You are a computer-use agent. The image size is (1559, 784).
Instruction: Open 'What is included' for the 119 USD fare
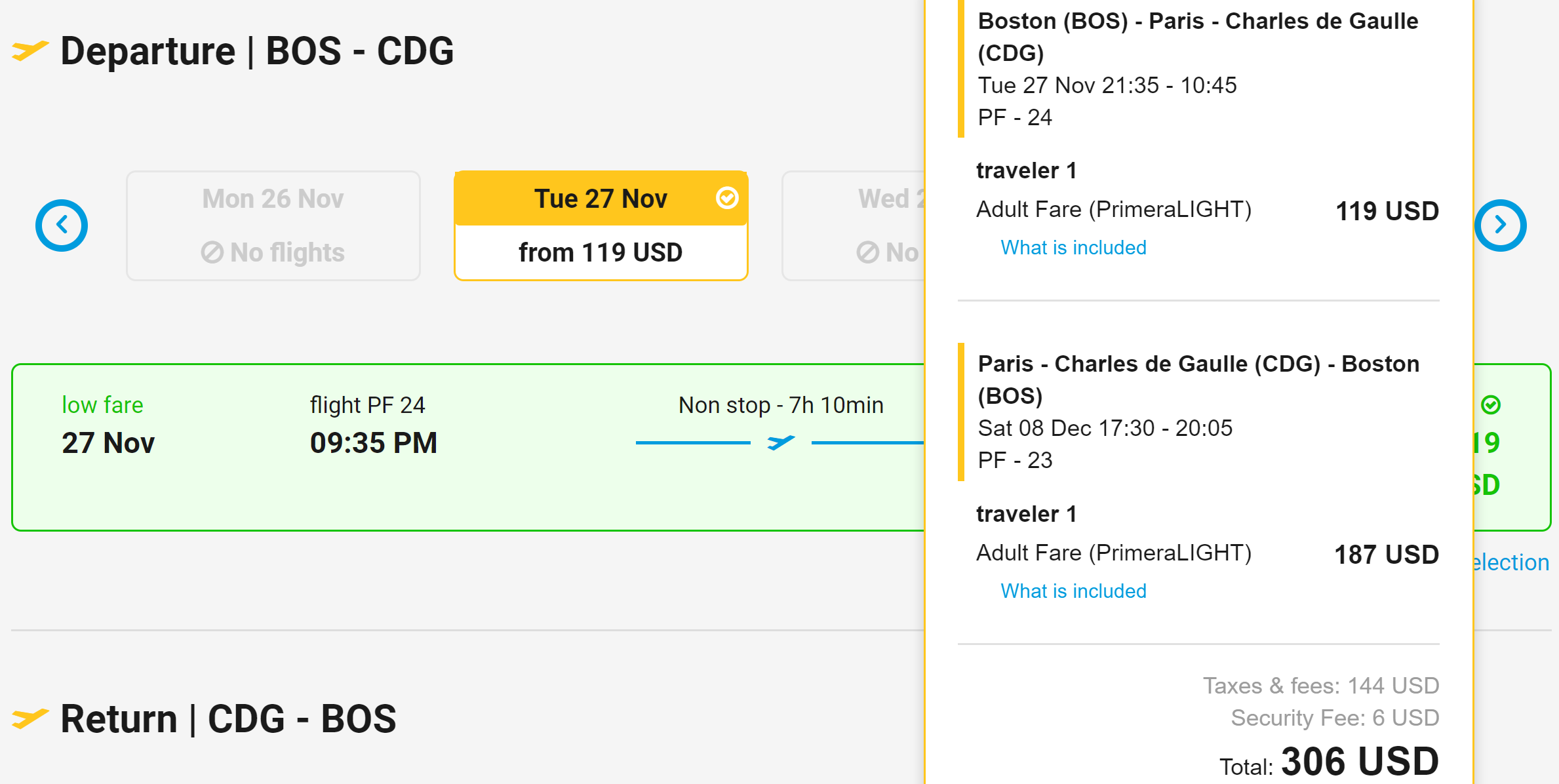point(1073,248)
